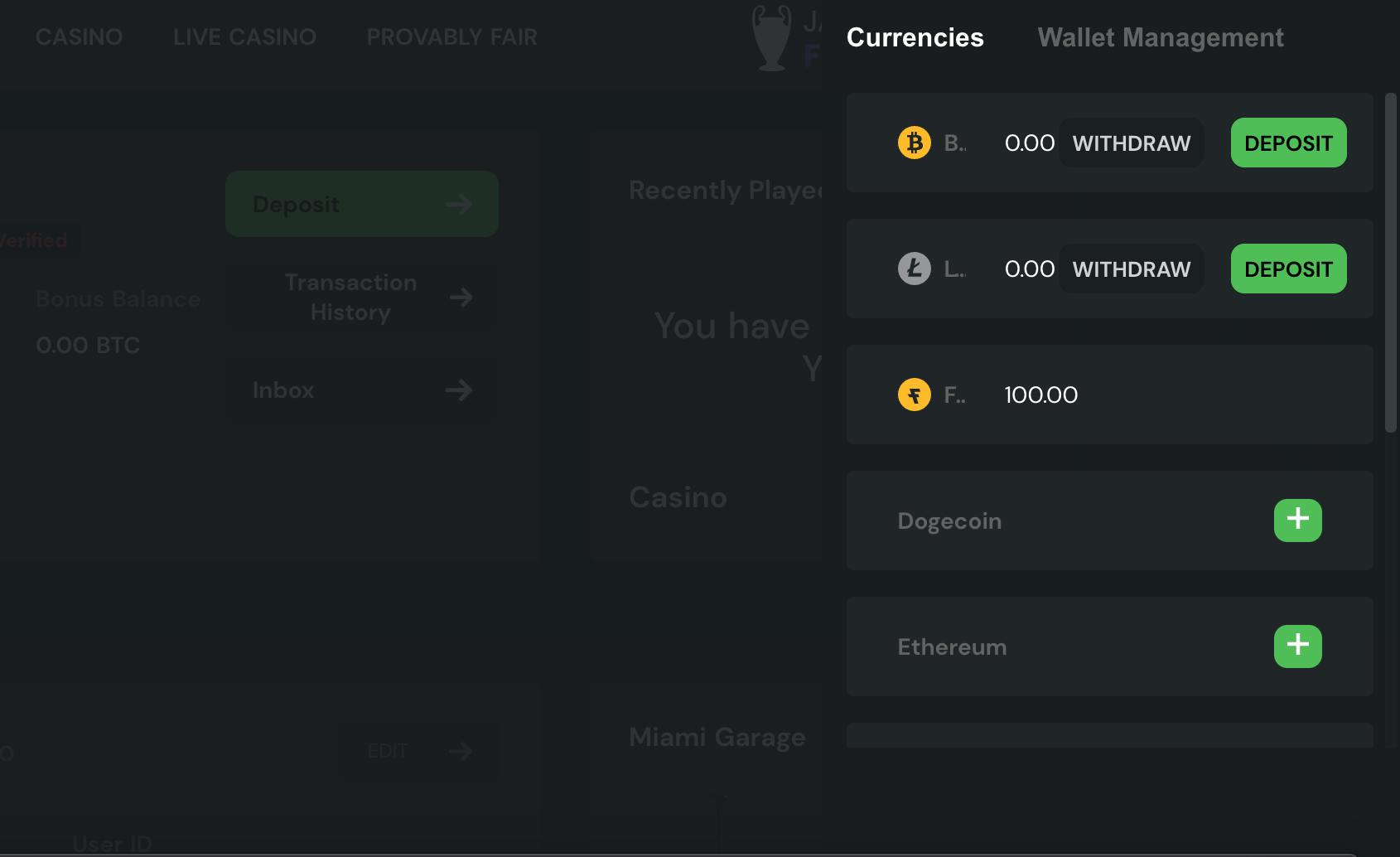Click the Bitcoin coin icon
This screenshot has height=857, width=1400.
[915, 143]
